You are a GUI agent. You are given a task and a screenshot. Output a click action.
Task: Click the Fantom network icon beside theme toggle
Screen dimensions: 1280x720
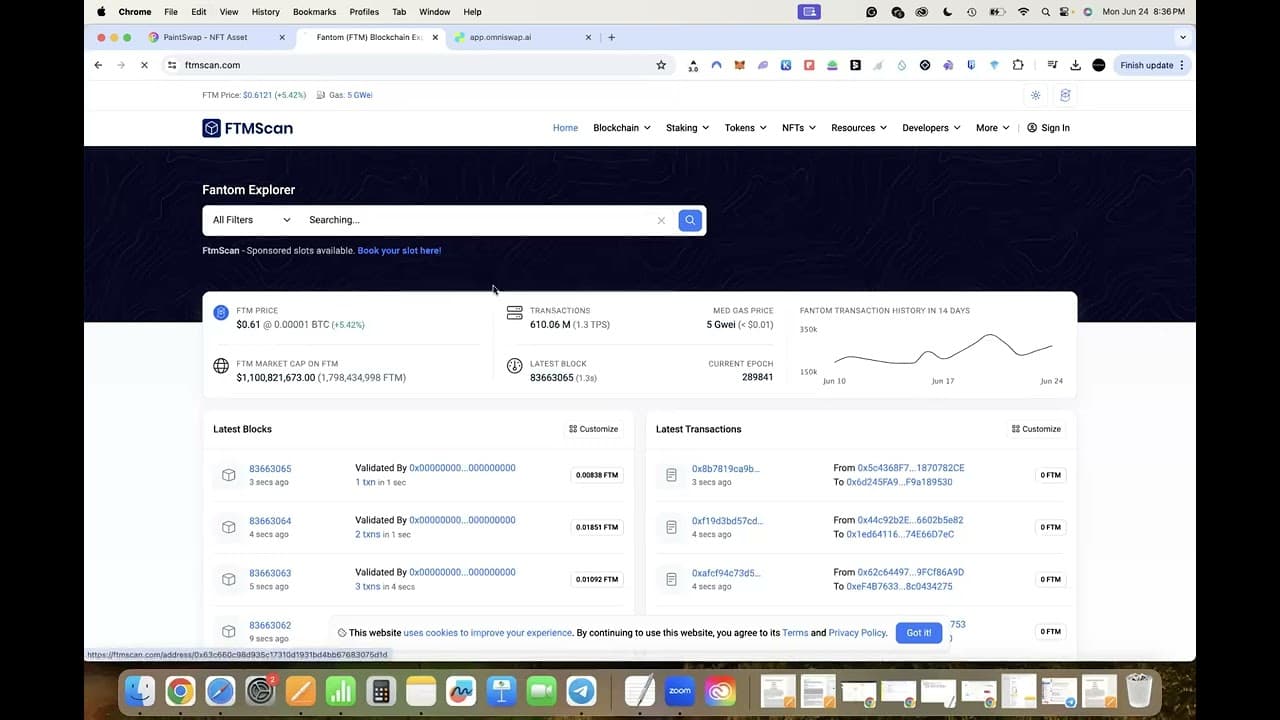coord(1065,95)
